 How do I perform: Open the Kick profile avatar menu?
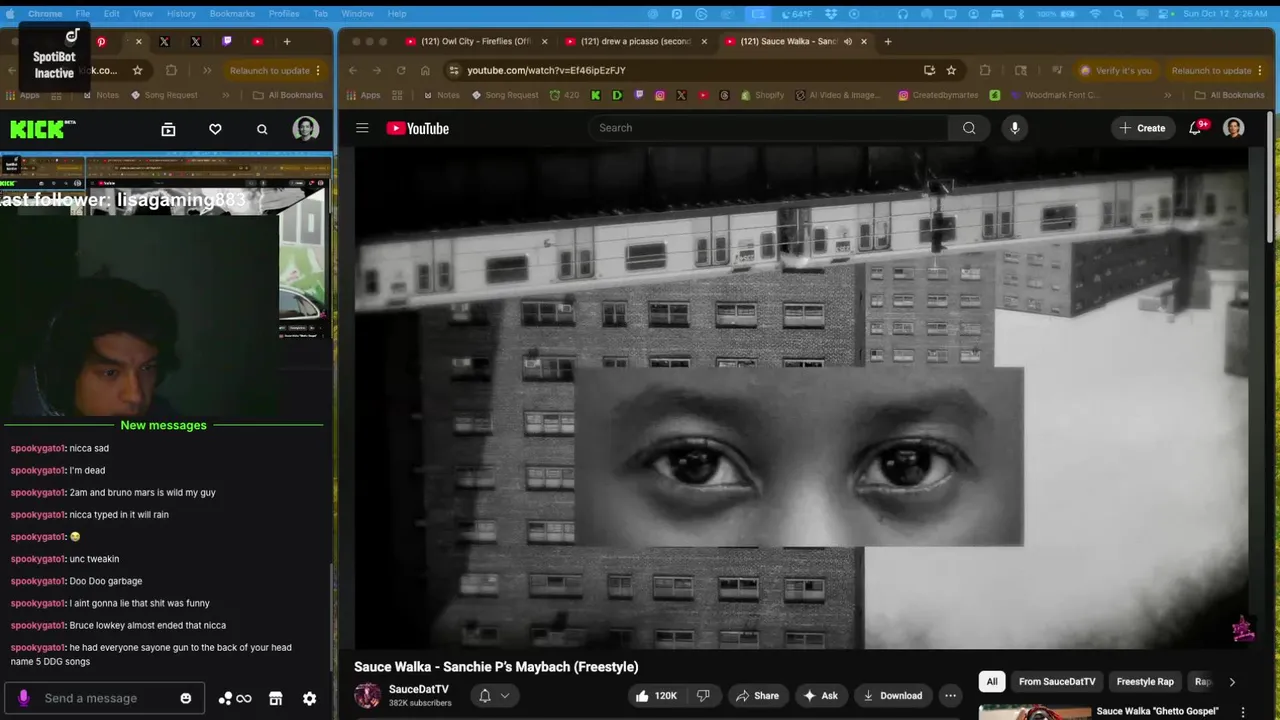(306, 129)
